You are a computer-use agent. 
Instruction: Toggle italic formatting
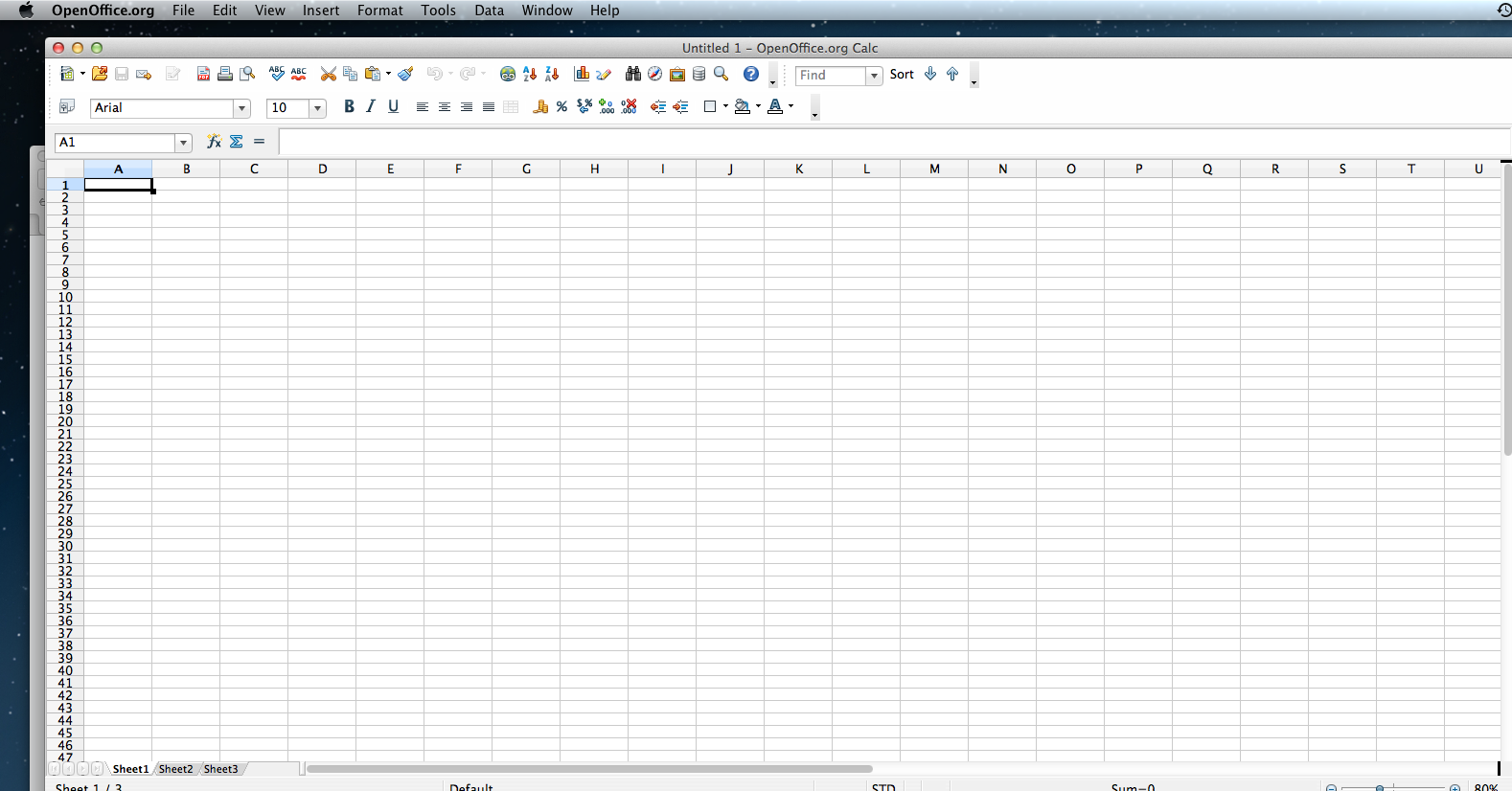click(371, 107)
